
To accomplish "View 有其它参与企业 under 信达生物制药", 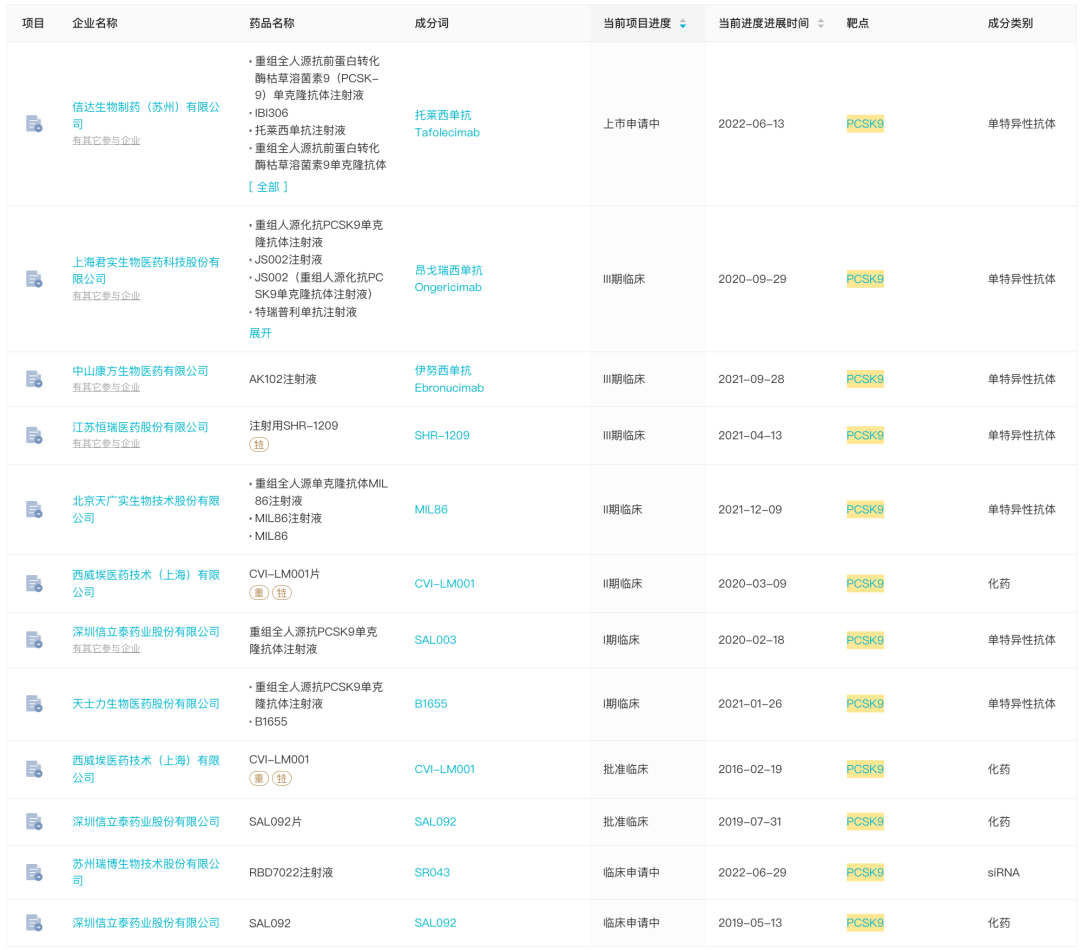I will point(106,141).
